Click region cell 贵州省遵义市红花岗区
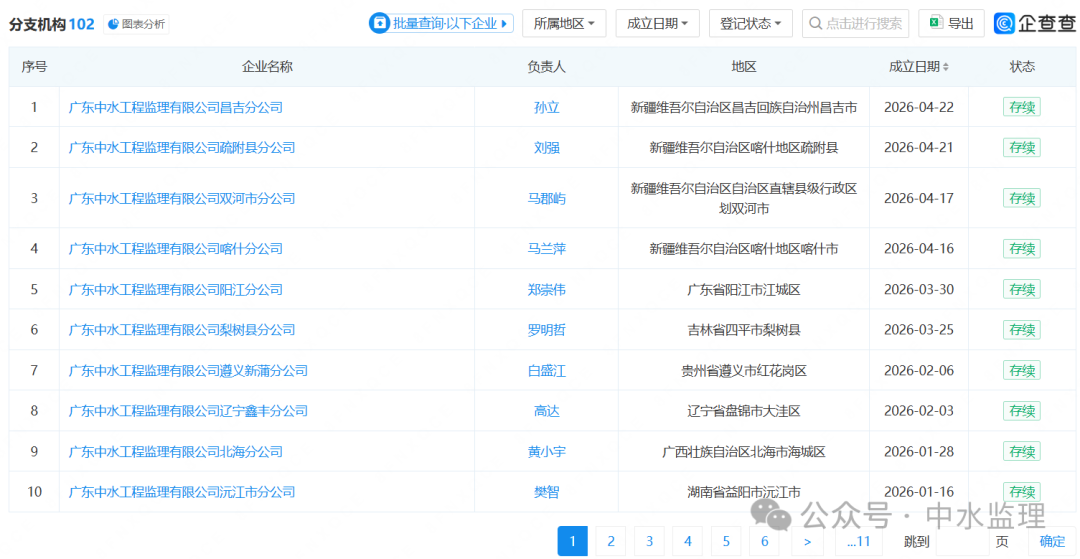 click(744, 371)
